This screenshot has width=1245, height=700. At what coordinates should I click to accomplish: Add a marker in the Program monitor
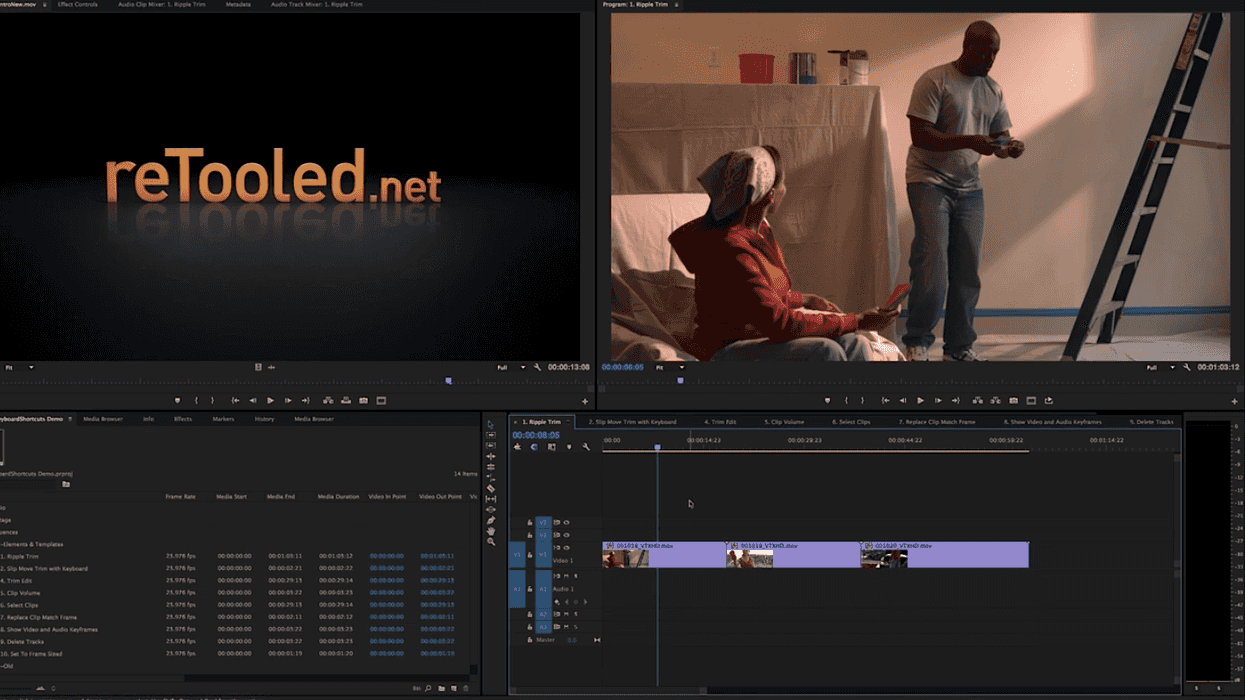pyautogui.click(x=827, y=401)
